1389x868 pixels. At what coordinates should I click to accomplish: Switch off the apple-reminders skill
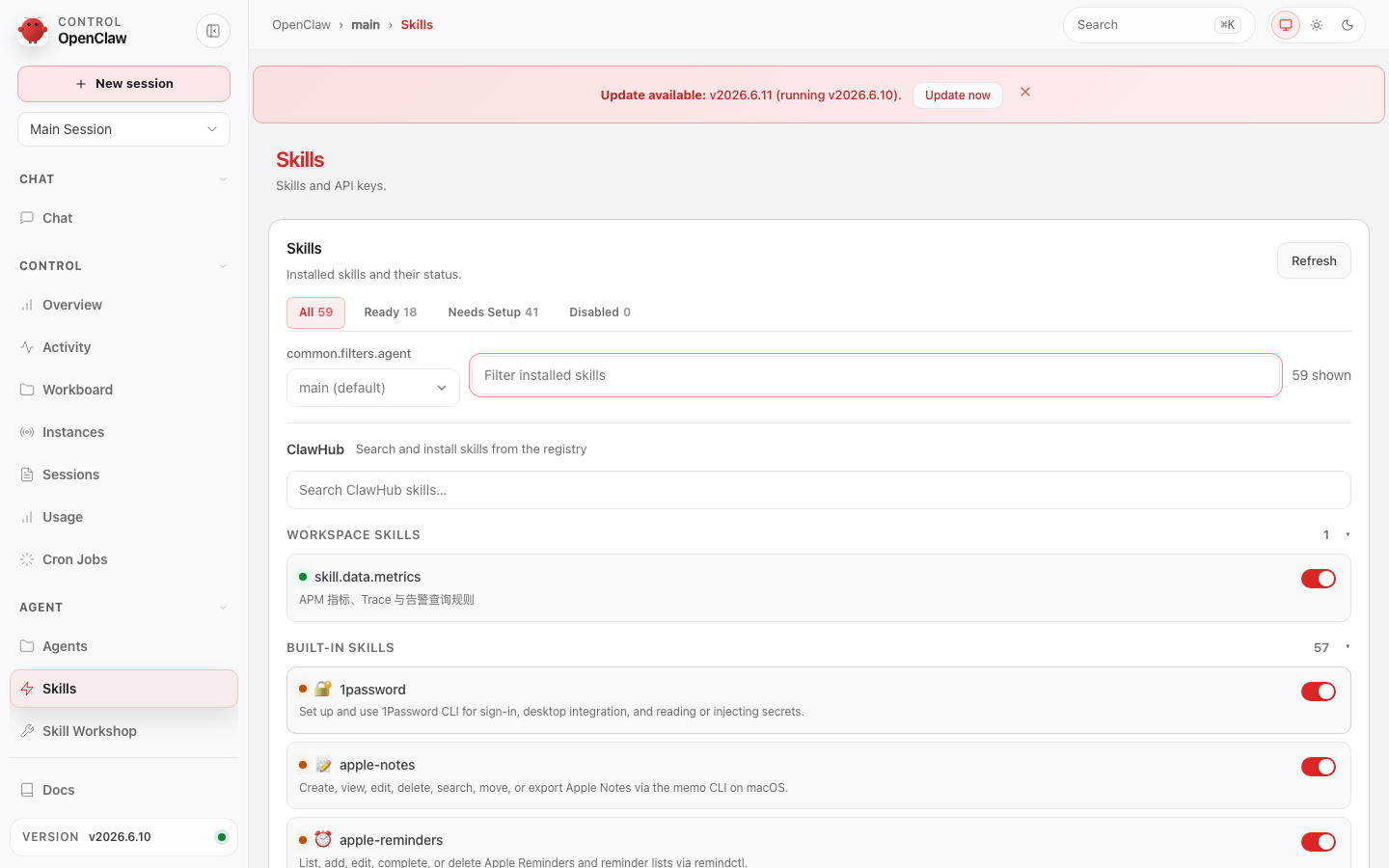(1319, 842)
